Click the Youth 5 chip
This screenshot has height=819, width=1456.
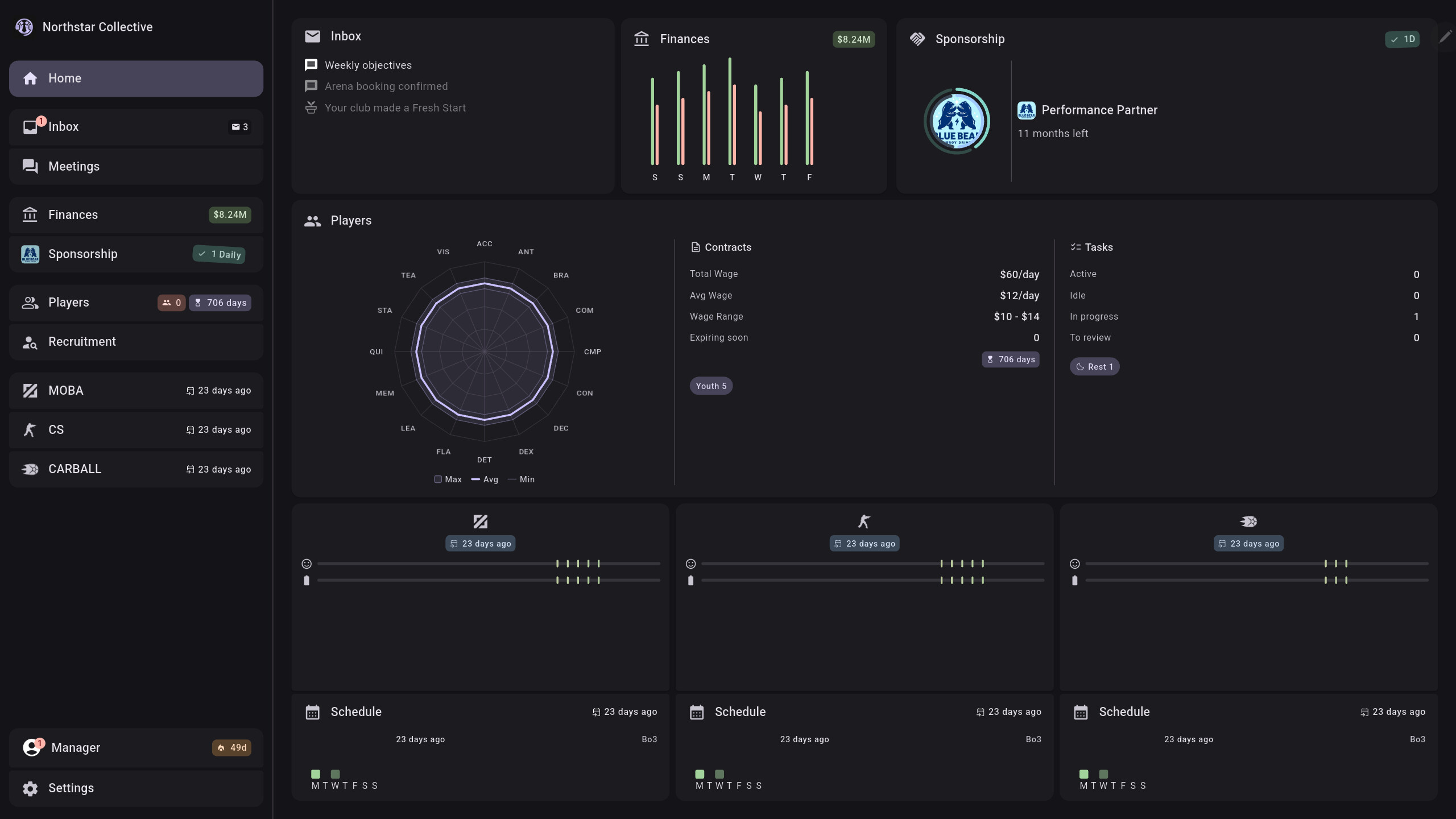tap(711, 386)
